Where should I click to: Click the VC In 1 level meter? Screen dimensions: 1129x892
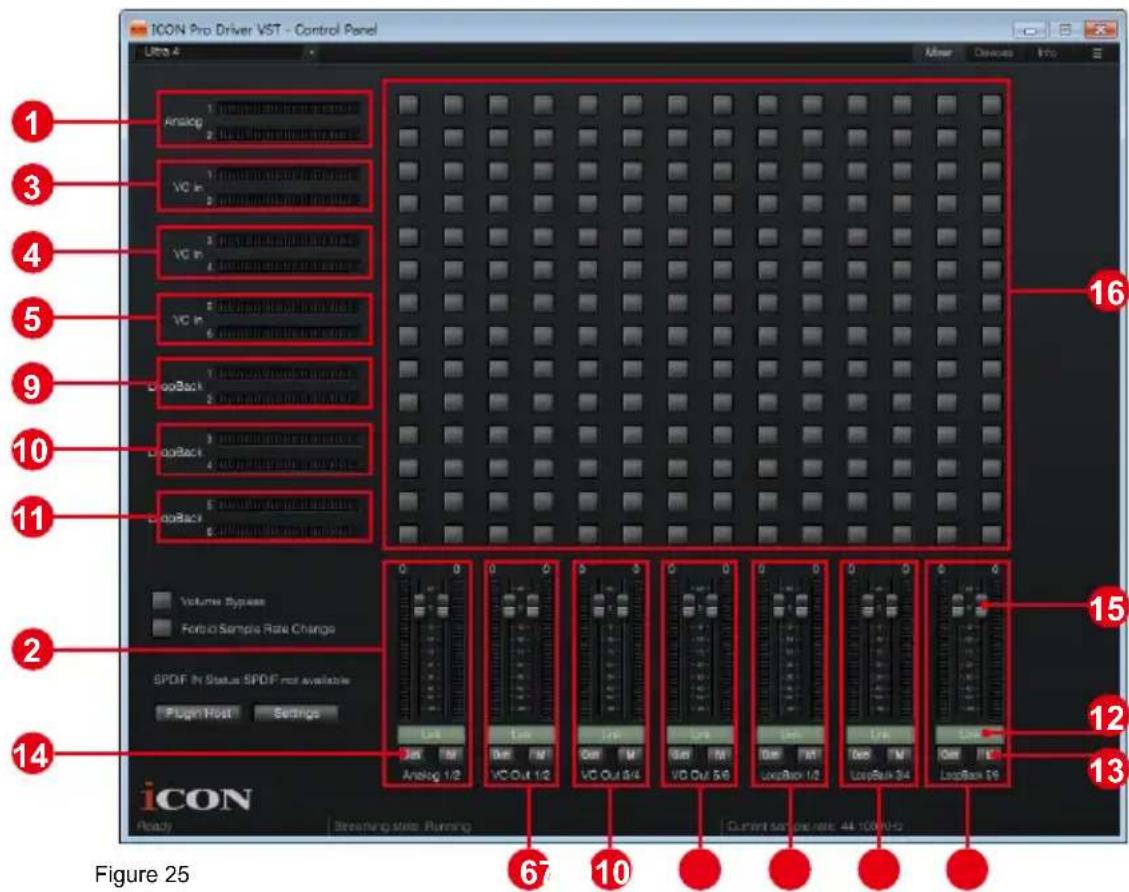[289, 175]
